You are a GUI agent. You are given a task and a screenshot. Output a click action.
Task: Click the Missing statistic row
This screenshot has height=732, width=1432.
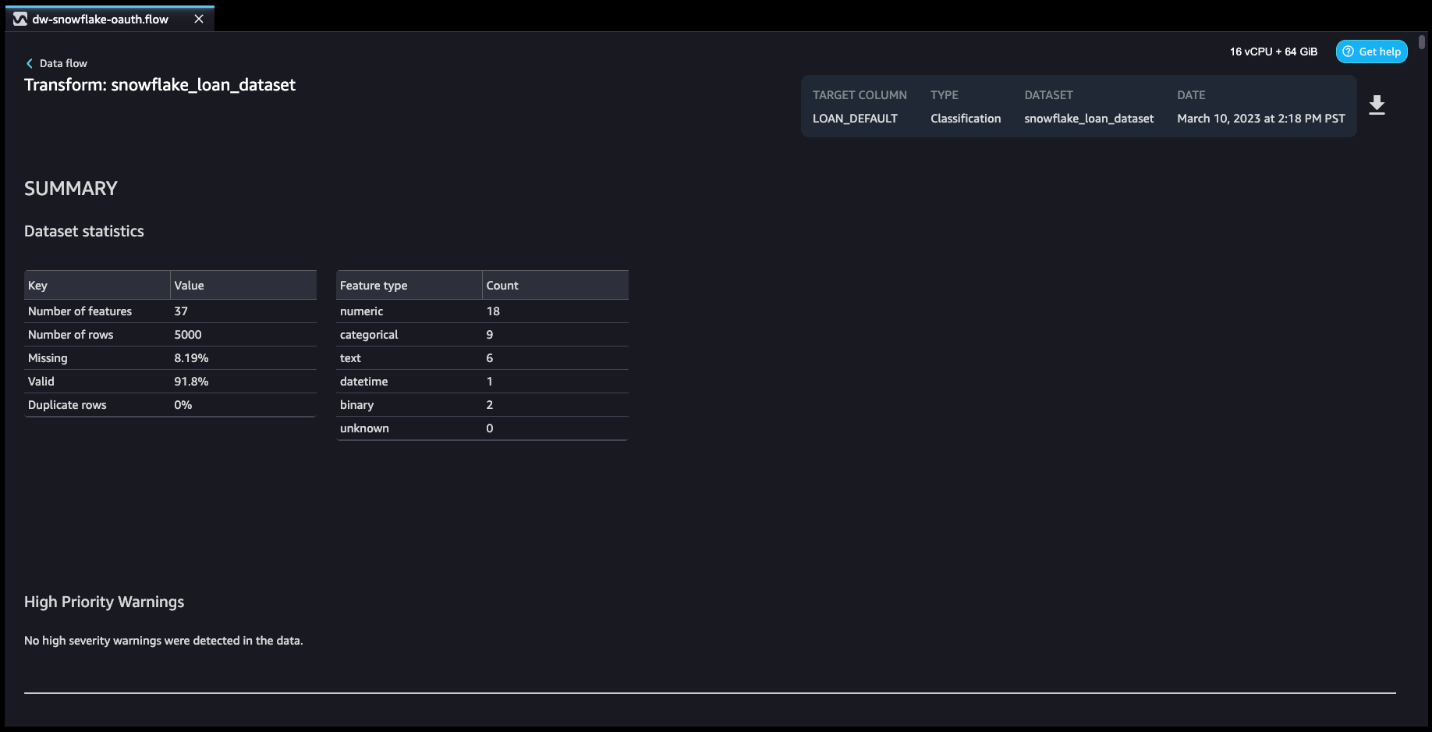point(48,358)
